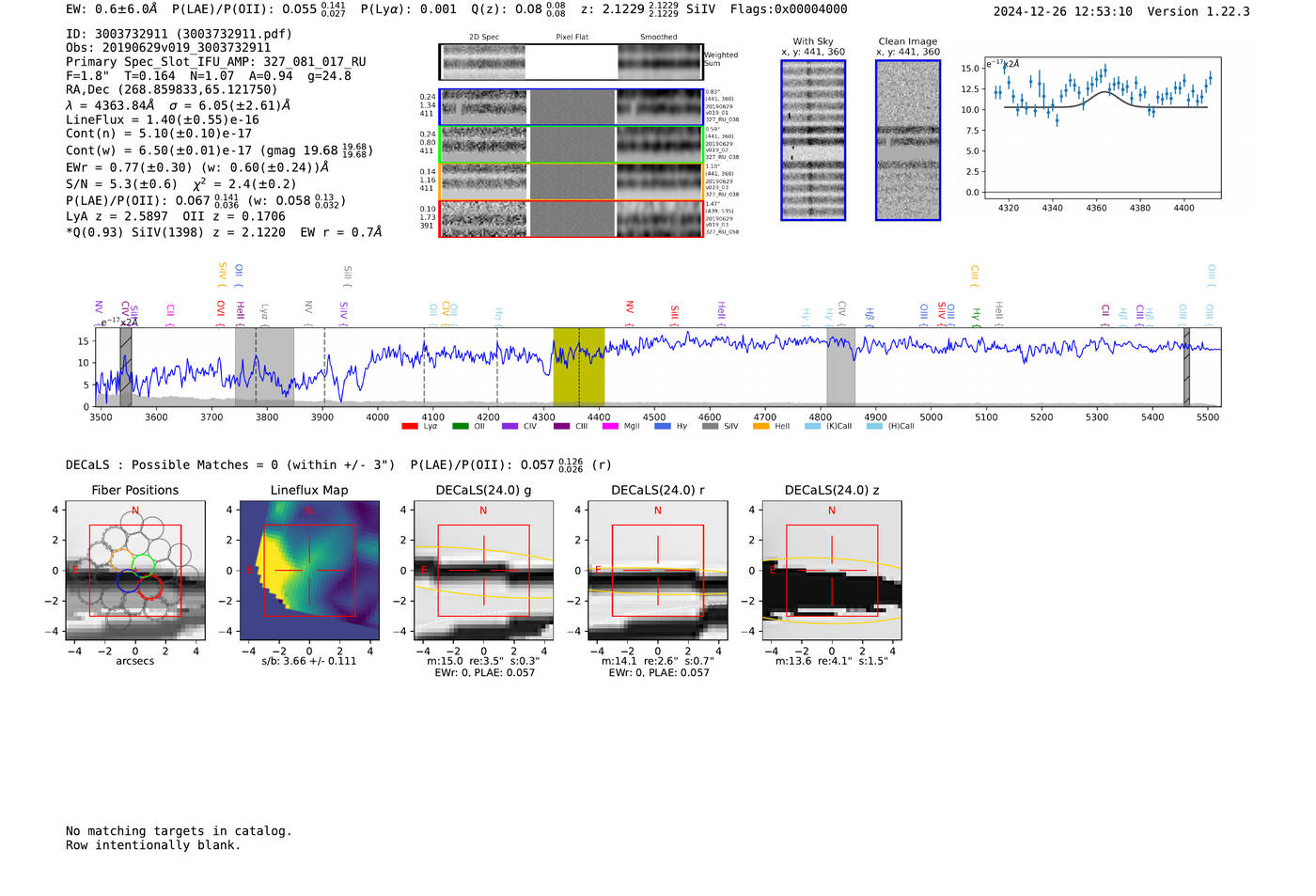The width and height of the screenshot is (1316, 896).
Task: Click the F=1.8" T=0.164 parameters line
Action: (x=209, y=76)
